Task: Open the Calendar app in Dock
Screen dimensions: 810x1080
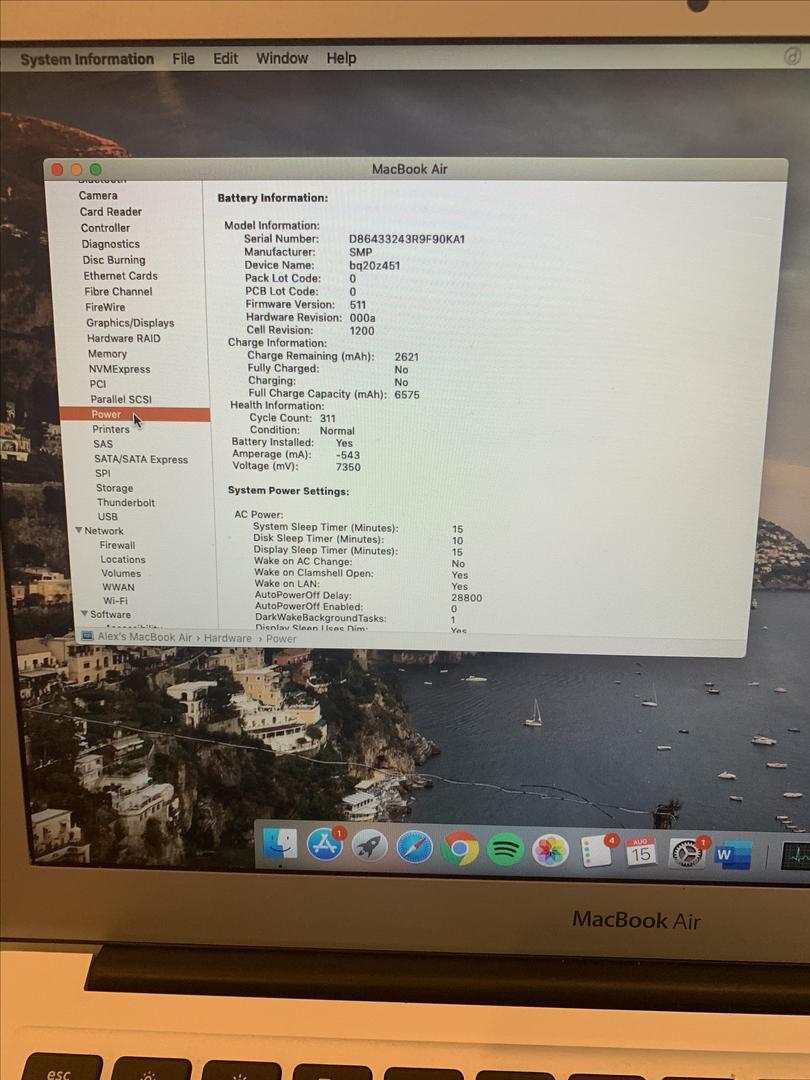Action: coord(641,853)
